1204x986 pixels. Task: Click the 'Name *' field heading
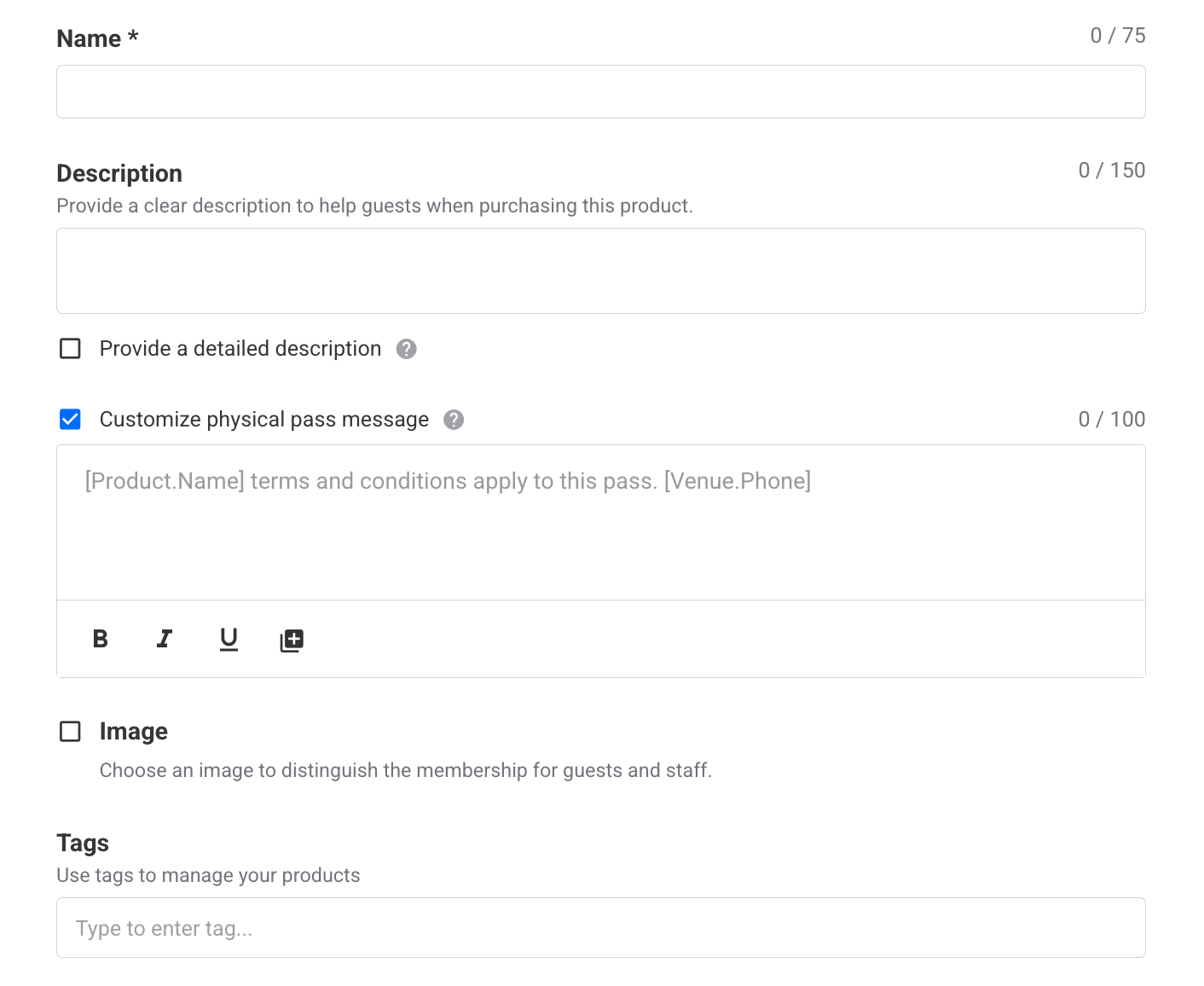tap(97, 38)
